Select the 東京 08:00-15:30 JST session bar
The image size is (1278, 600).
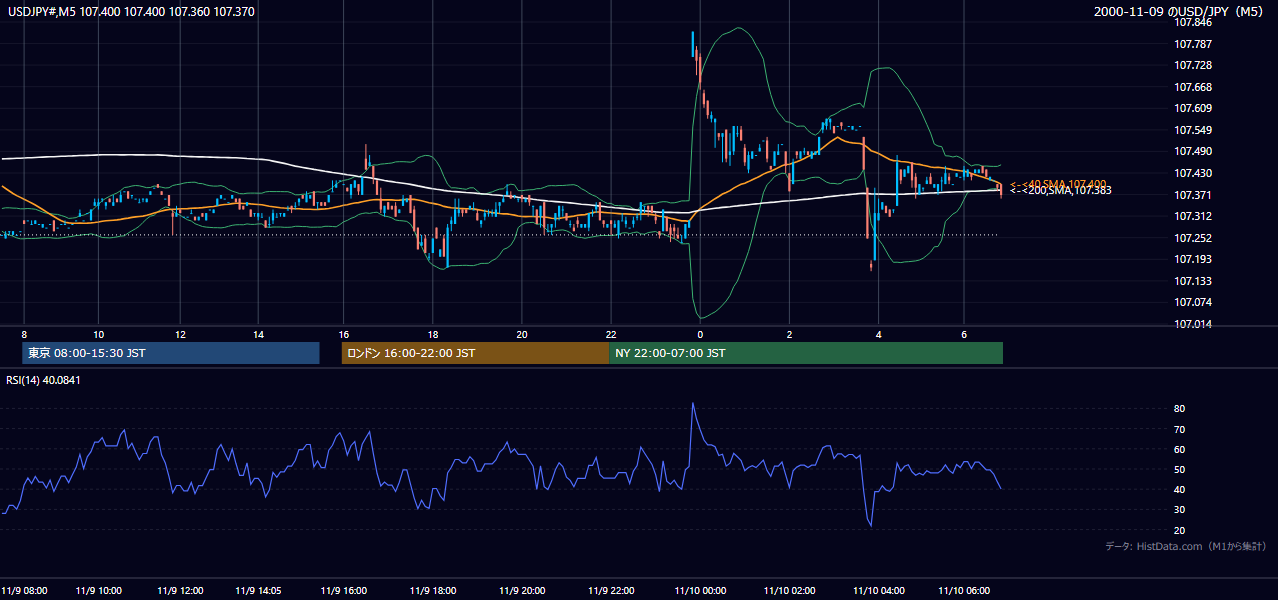point(170,353)
